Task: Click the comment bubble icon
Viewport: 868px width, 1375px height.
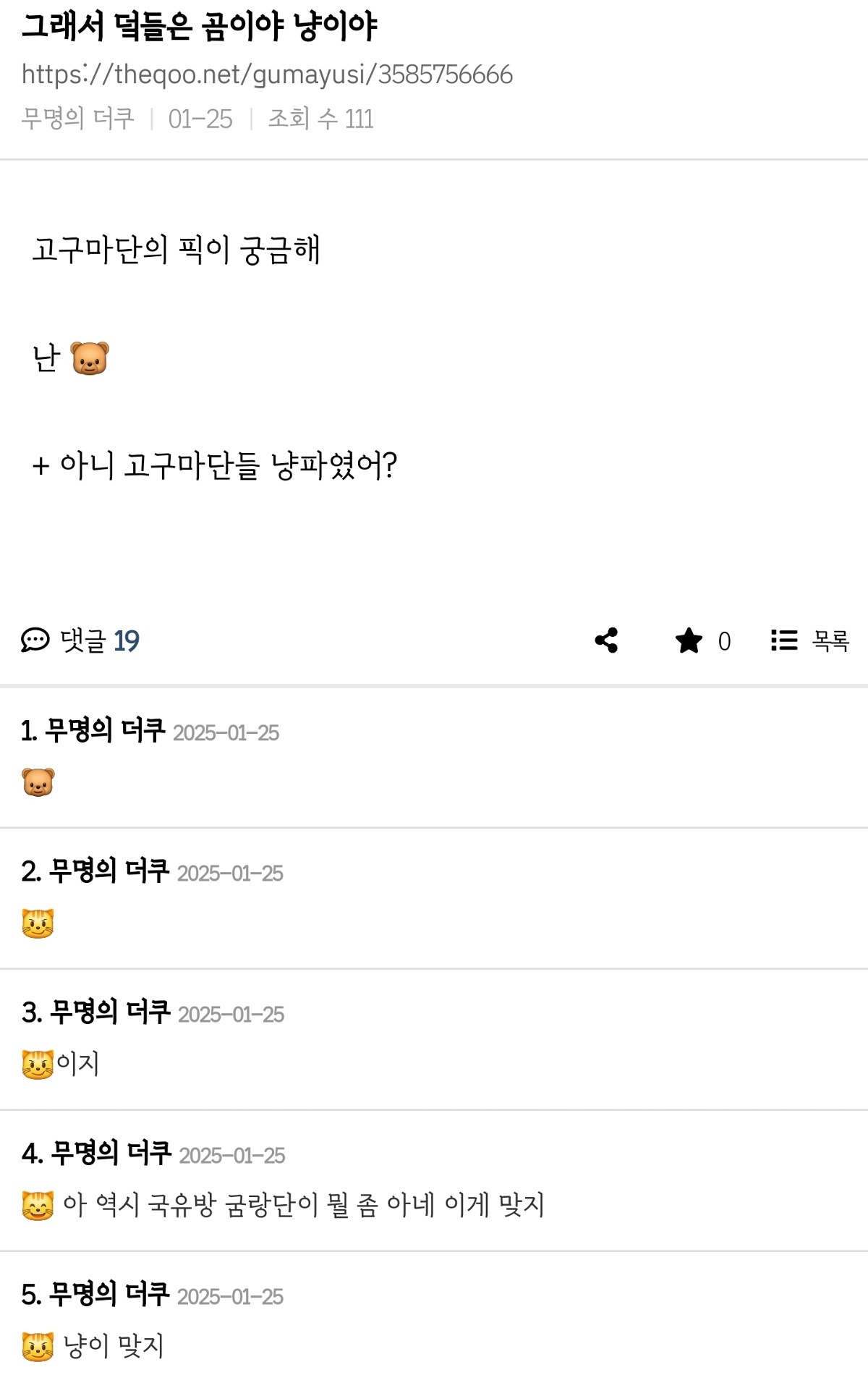Action: (35, 640)
